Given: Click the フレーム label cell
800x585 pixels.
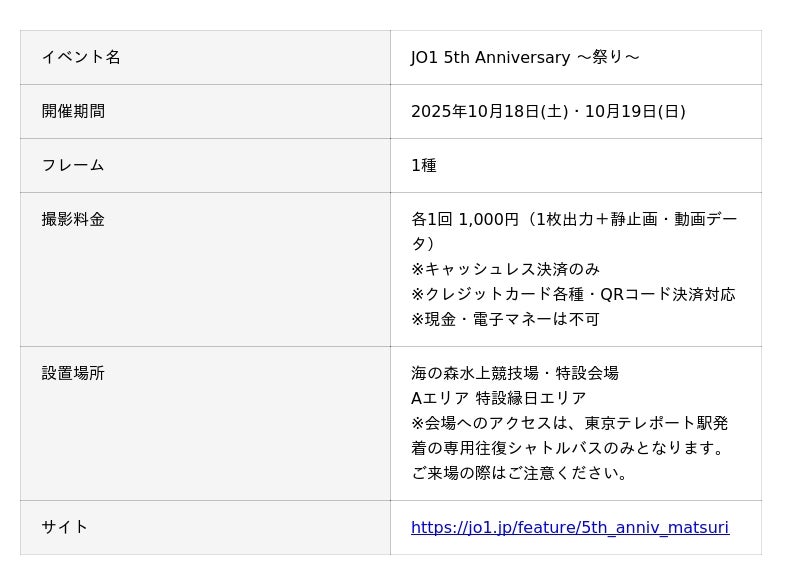Looking at the screenshot, I should [73, 165].
